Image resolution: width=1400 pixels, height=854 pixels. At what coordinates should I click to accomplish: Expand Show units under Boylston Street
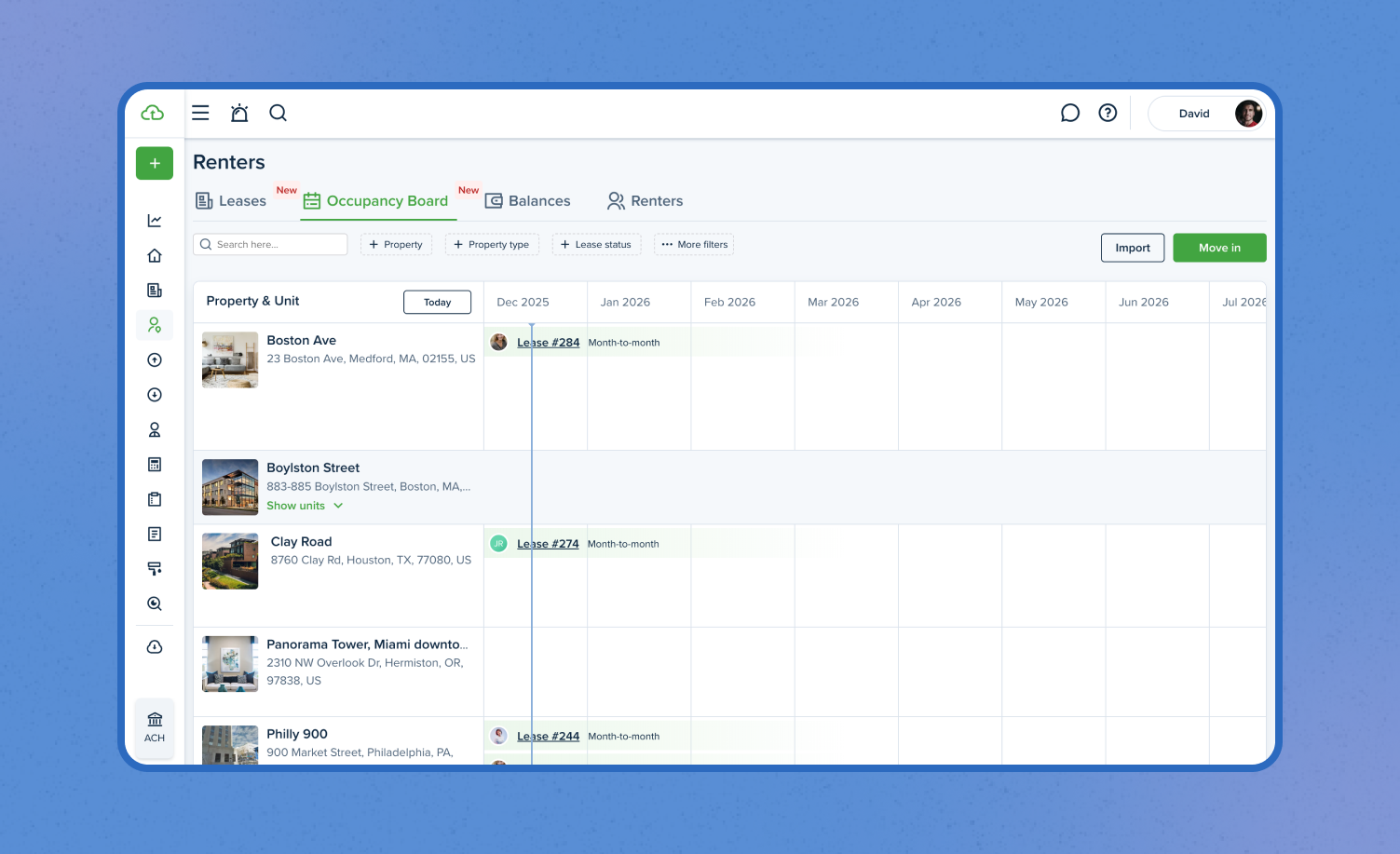click(x=305, y=506)
